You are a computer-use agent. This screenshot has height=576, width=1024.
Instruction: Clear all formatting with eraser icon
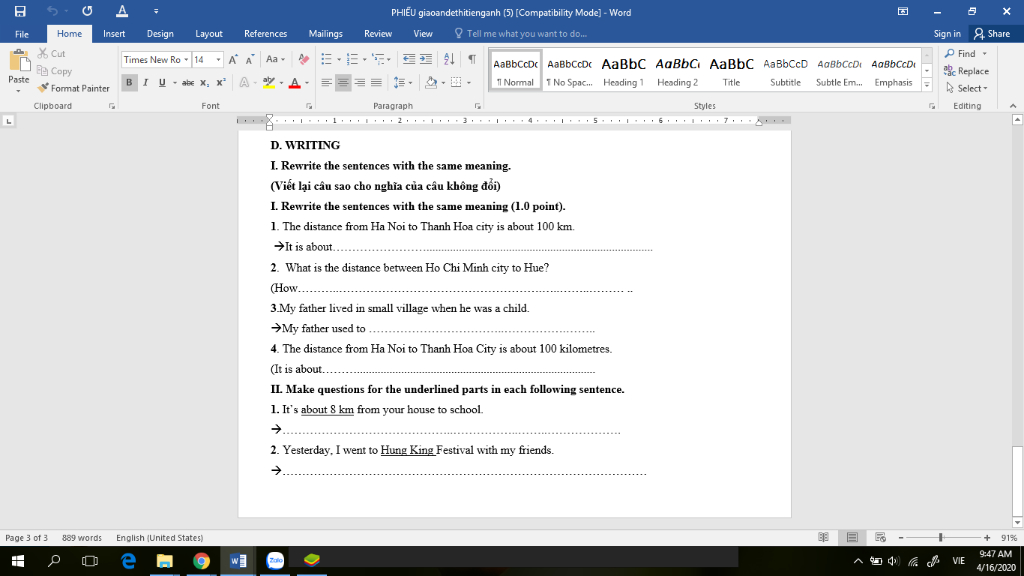(304, 59)
